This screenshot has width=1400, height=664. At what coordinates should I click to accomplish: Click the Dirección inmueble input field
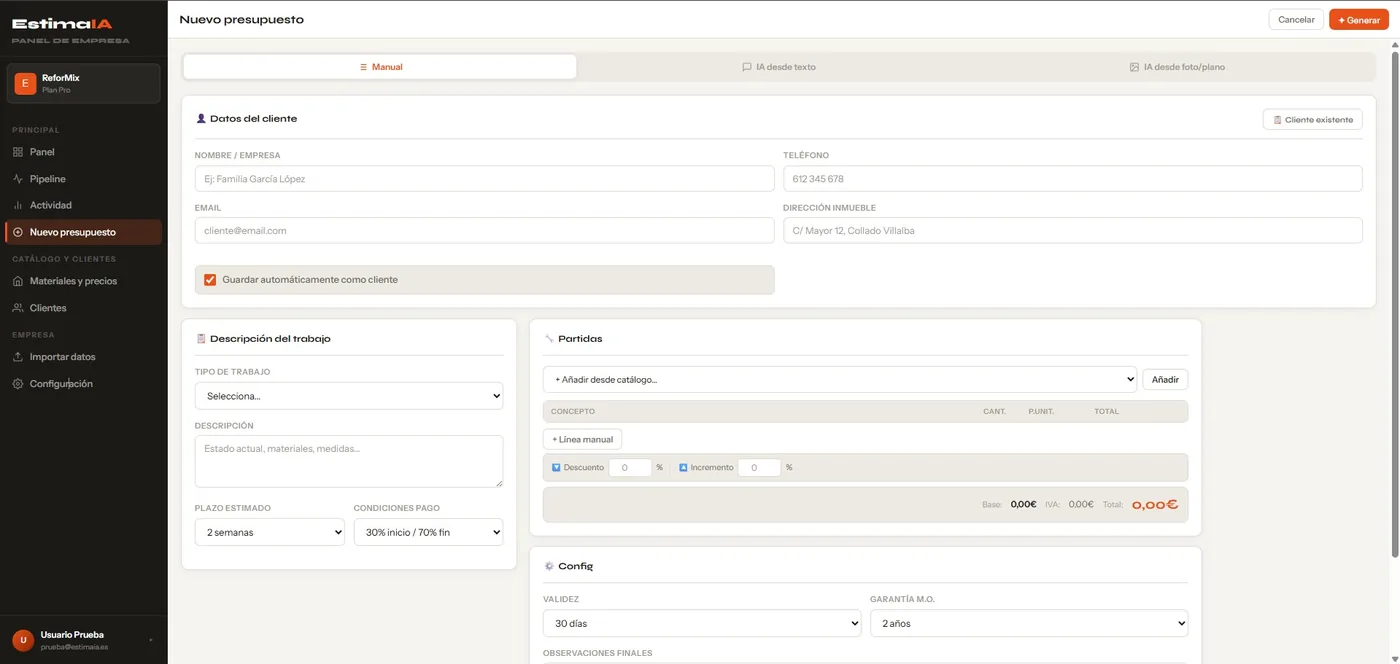tap(1073, 230)
